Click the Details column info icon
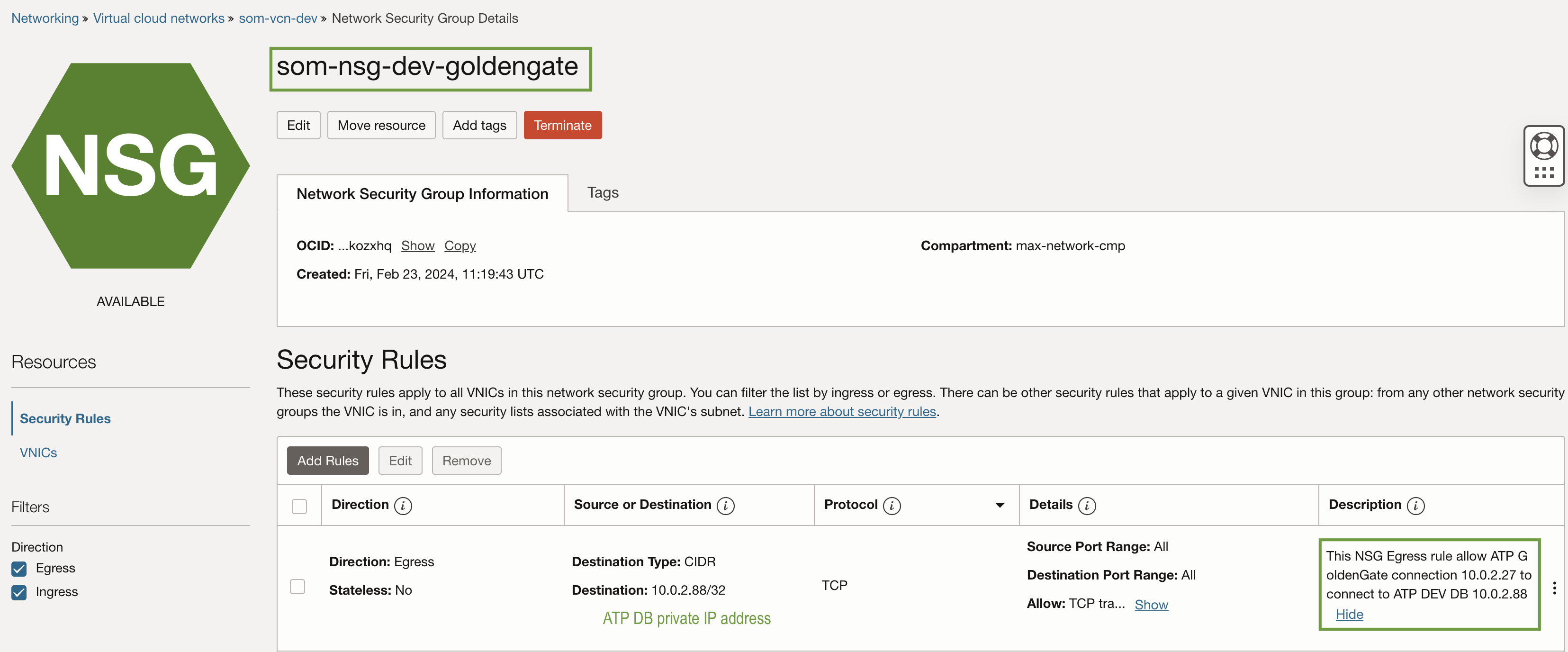The width and height of the screenshot is (1568, 652). 1087,505
